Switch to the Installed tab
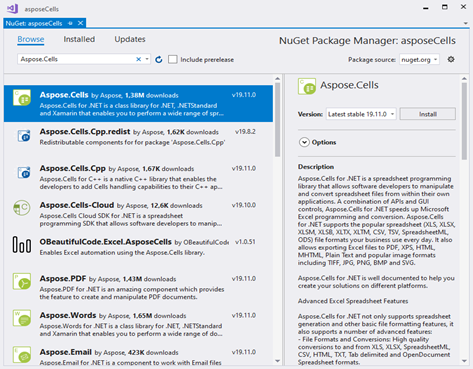 point(79,39)
